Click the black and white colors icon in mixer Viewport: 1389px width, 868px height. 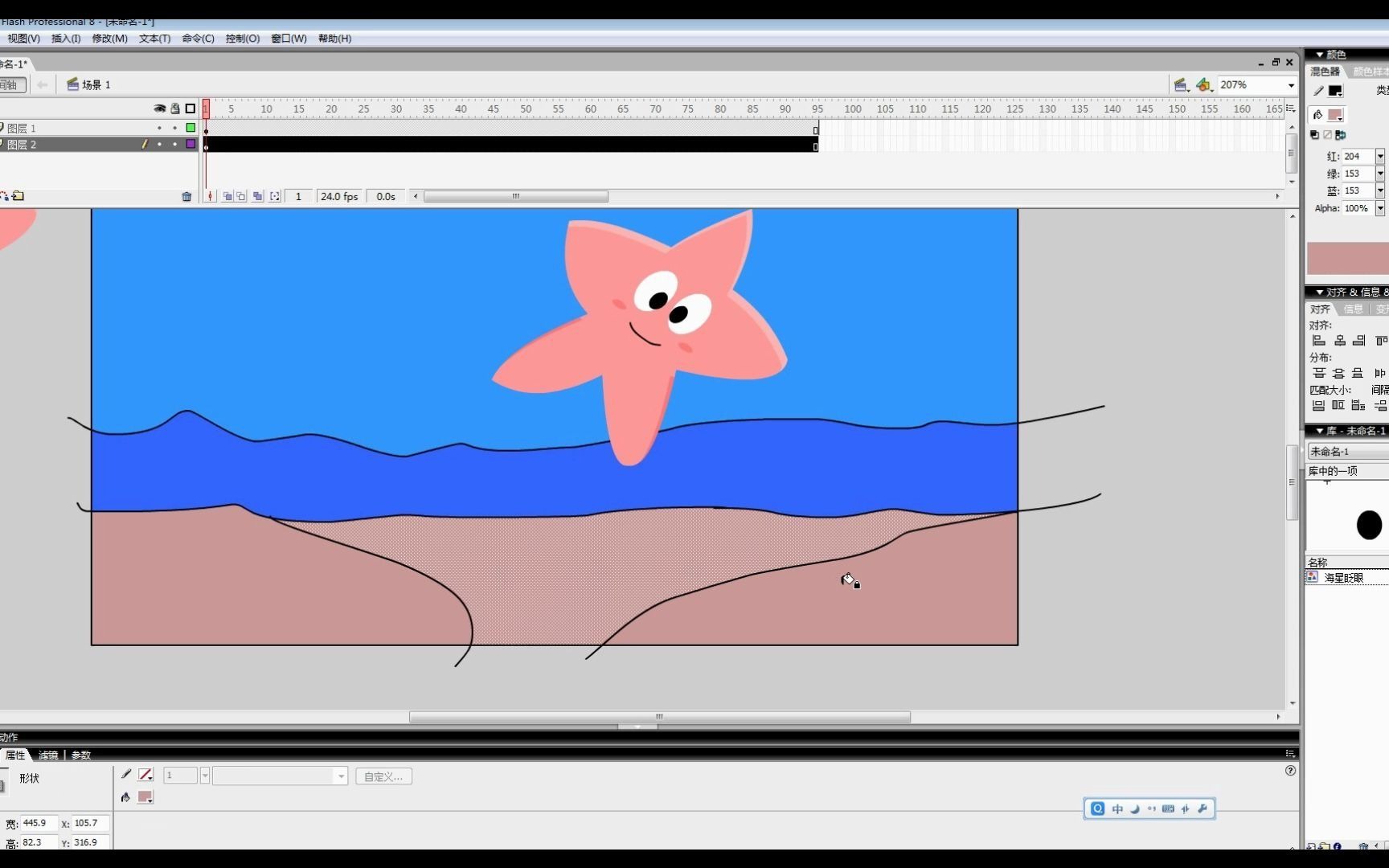(x=1314, y=135)
